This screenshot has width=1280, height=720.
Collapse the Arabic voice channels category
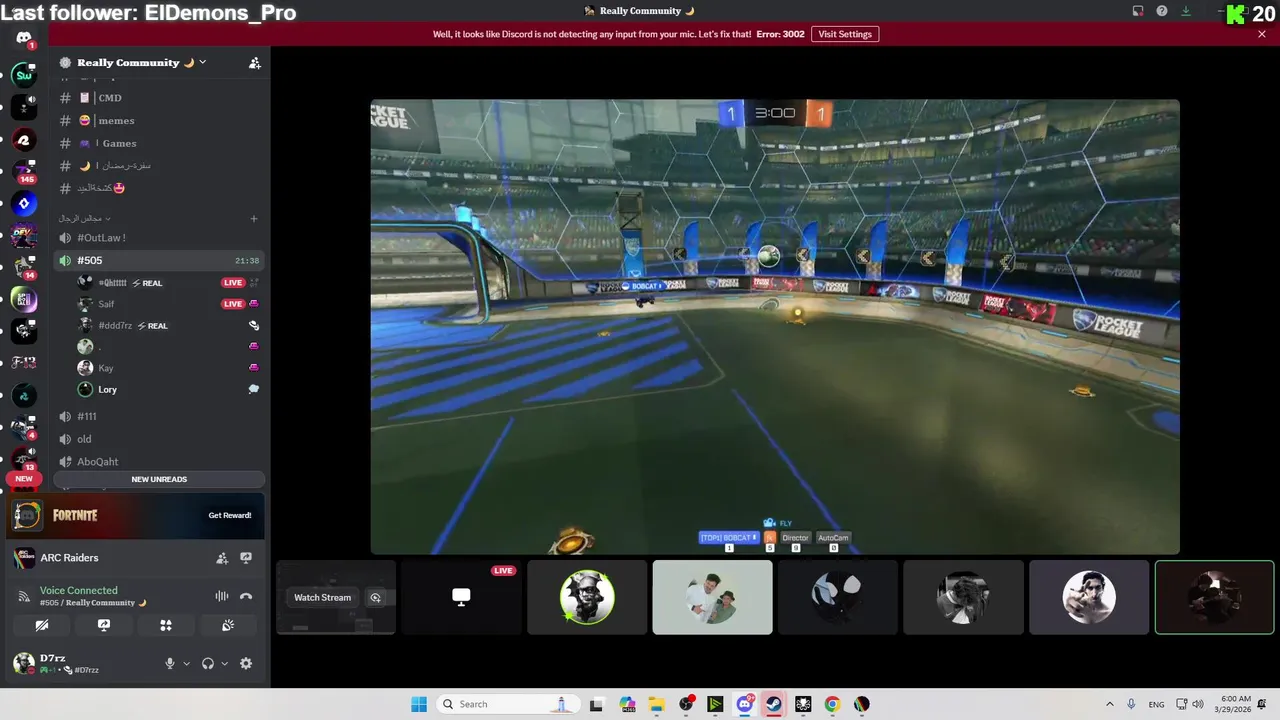pos(84,218)
